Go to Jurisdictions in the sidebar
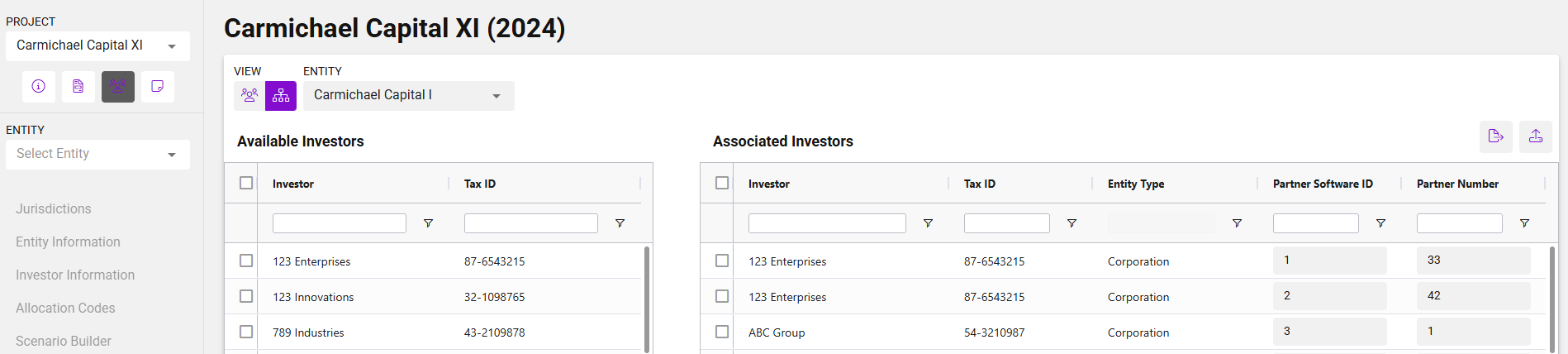The height and width of the screenshot is (354, 1568). point(54,209)
